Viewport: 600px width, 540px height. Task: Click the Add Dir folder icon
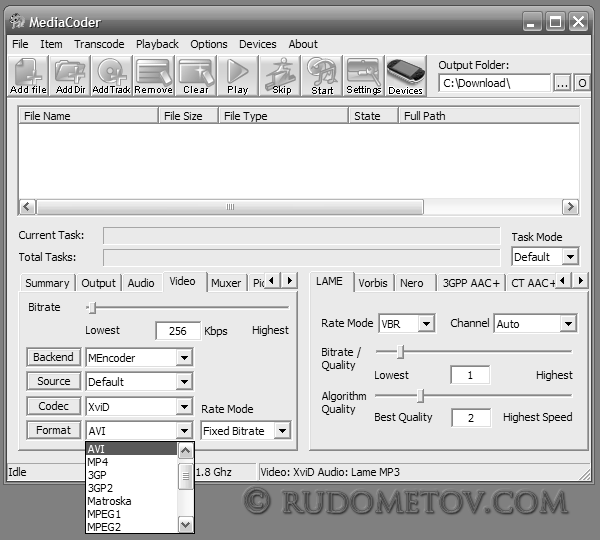tap(70, 76)
